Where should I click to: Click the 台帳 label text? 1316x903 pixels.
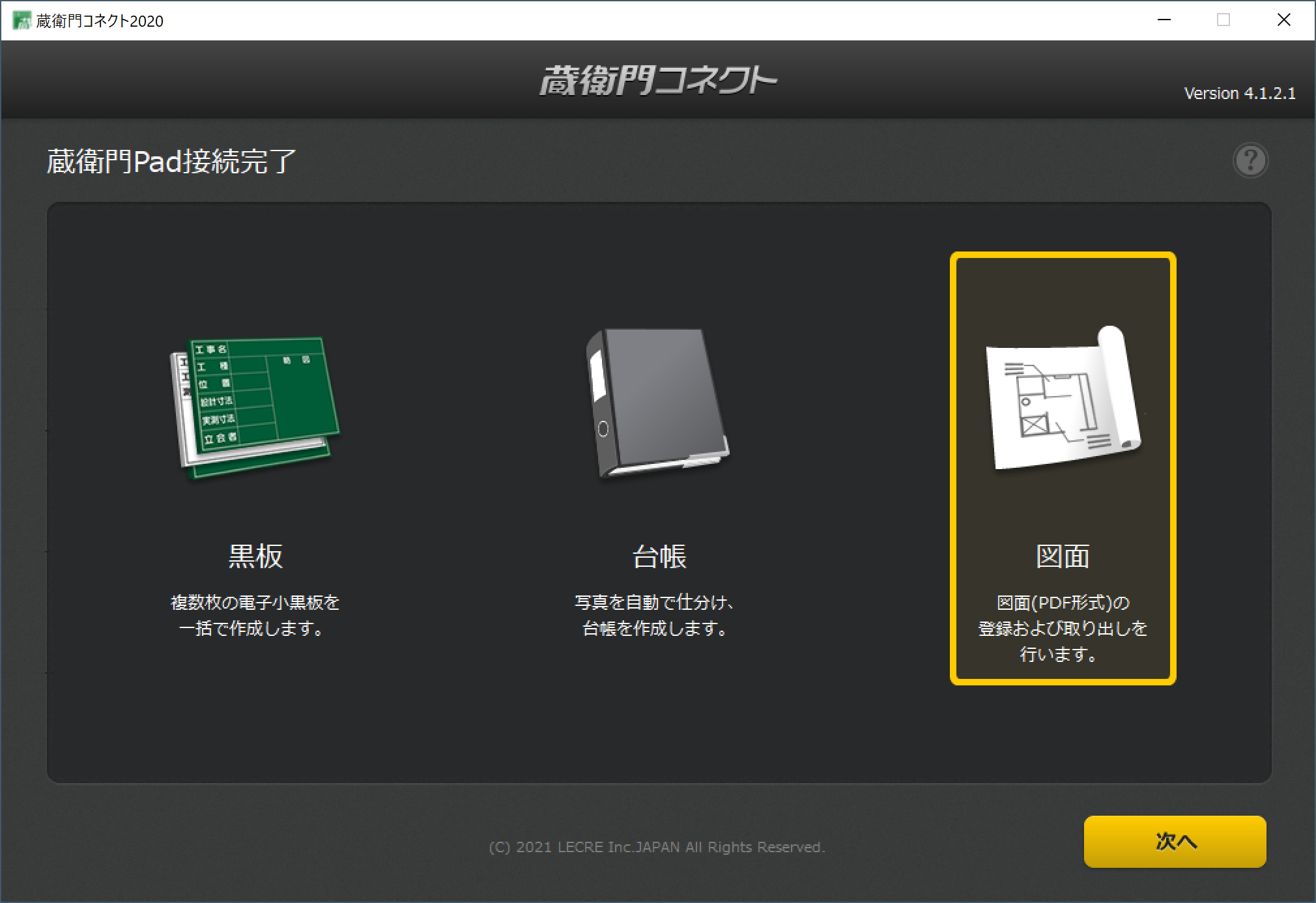coord(659,556)
